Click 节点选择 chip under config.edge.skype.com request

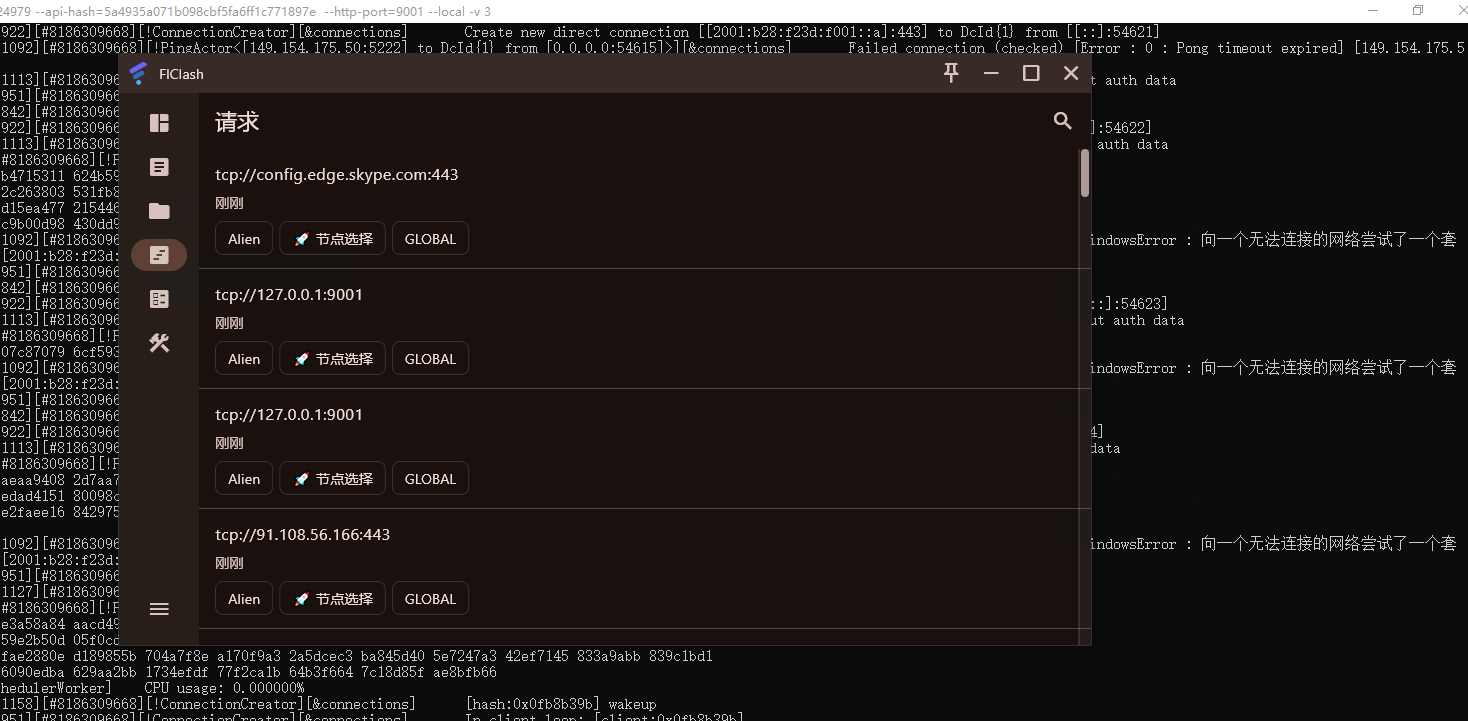pos(333,239)
